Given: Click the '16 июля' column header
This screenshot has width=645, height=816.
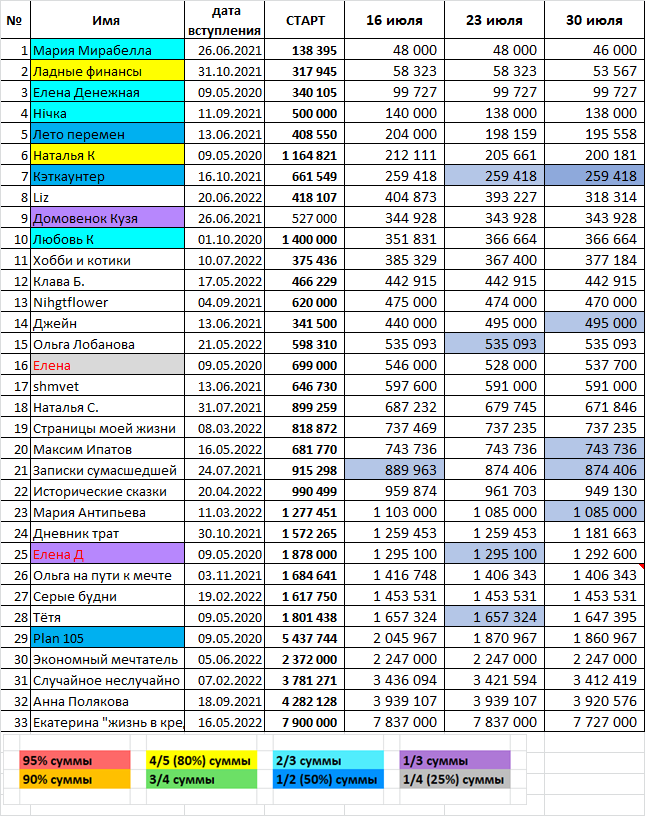Looking at the screenshot, I should [x=394, y=20].
